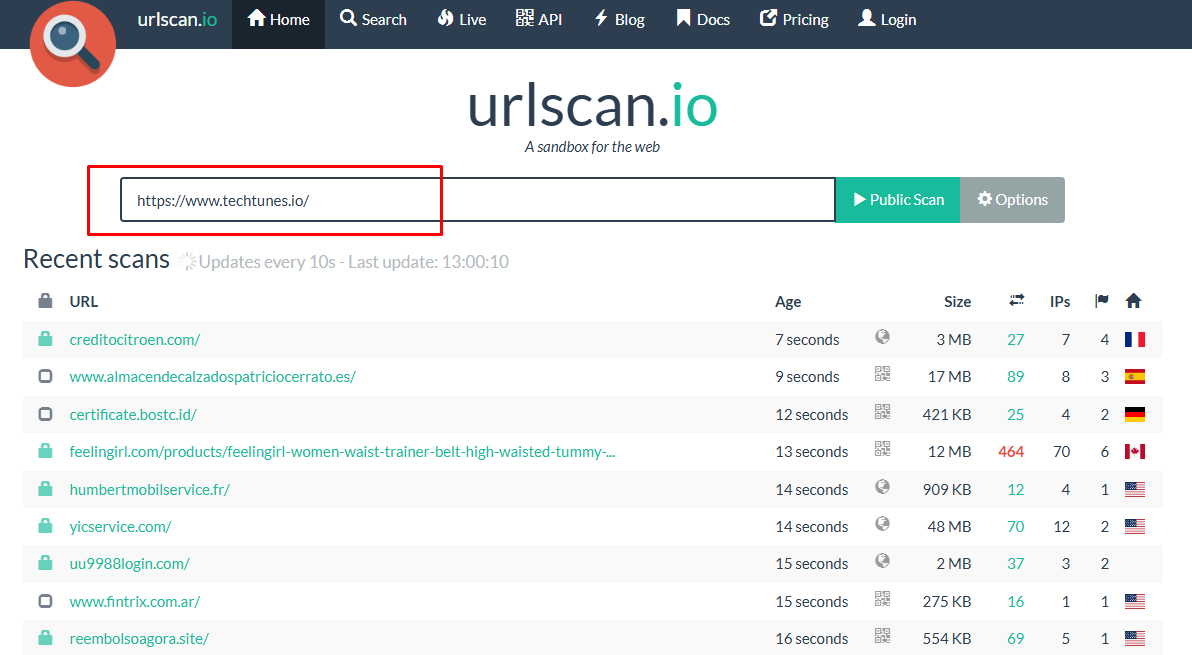The height and width of the screenshot is (655, 1192).
Task: Click the Blog lightning icon
Action: (x=600, y=18)
